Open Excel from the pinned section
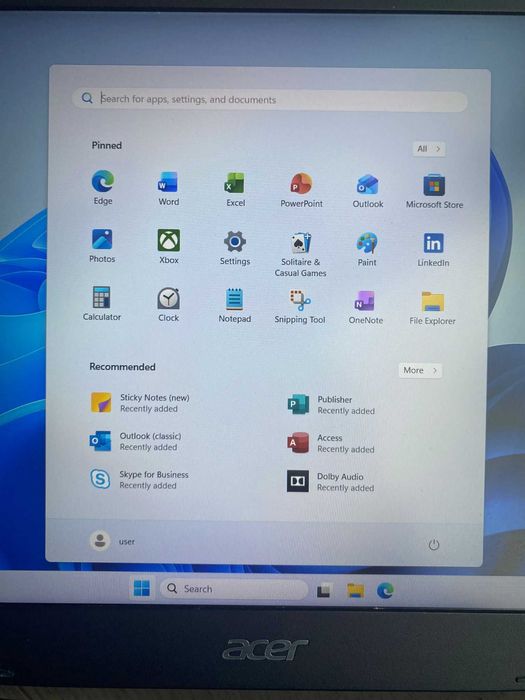 click(235, 189)
